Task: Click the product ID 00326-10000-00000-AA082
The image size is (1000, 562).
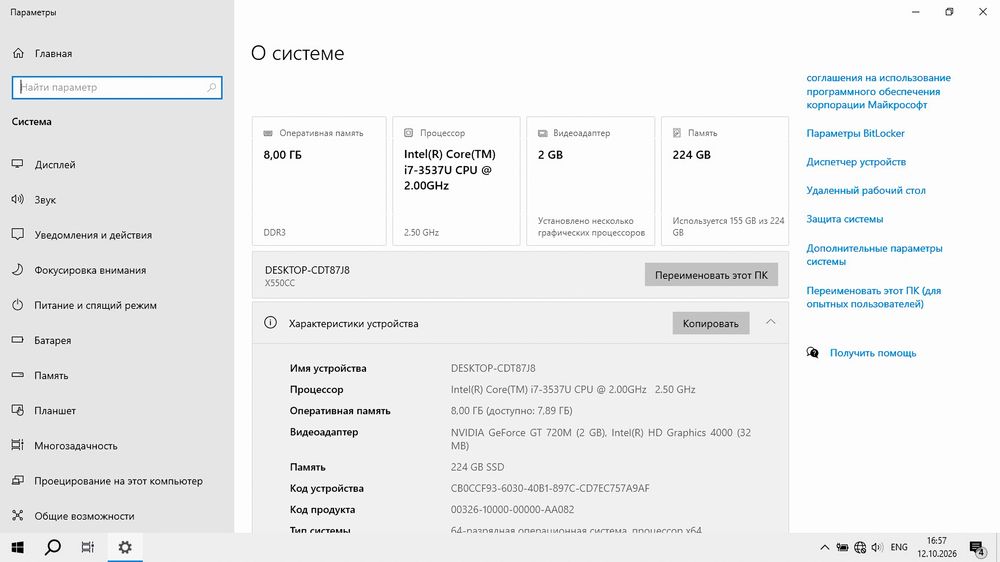Action: point(512,509)
